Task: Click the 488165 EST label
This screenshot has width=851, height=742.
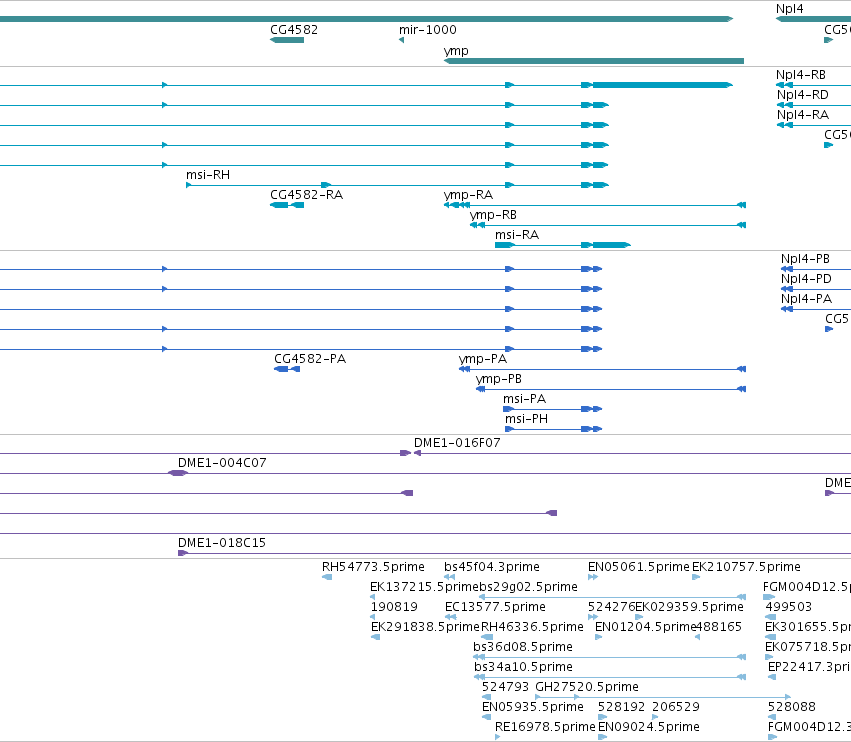Action: click(719, 627)
